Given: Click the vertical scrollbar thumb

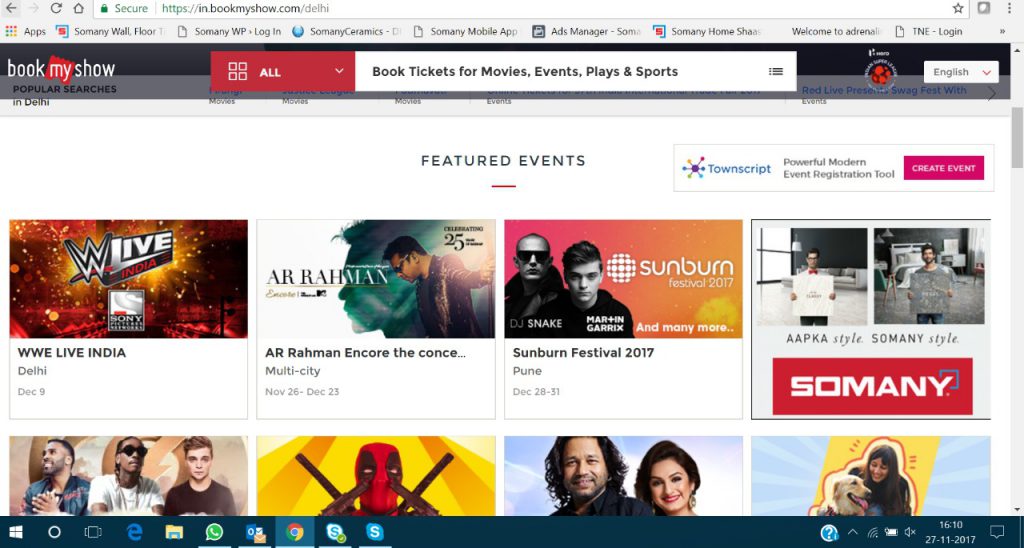Looking at the screenshot, I should pos(1017,137).
